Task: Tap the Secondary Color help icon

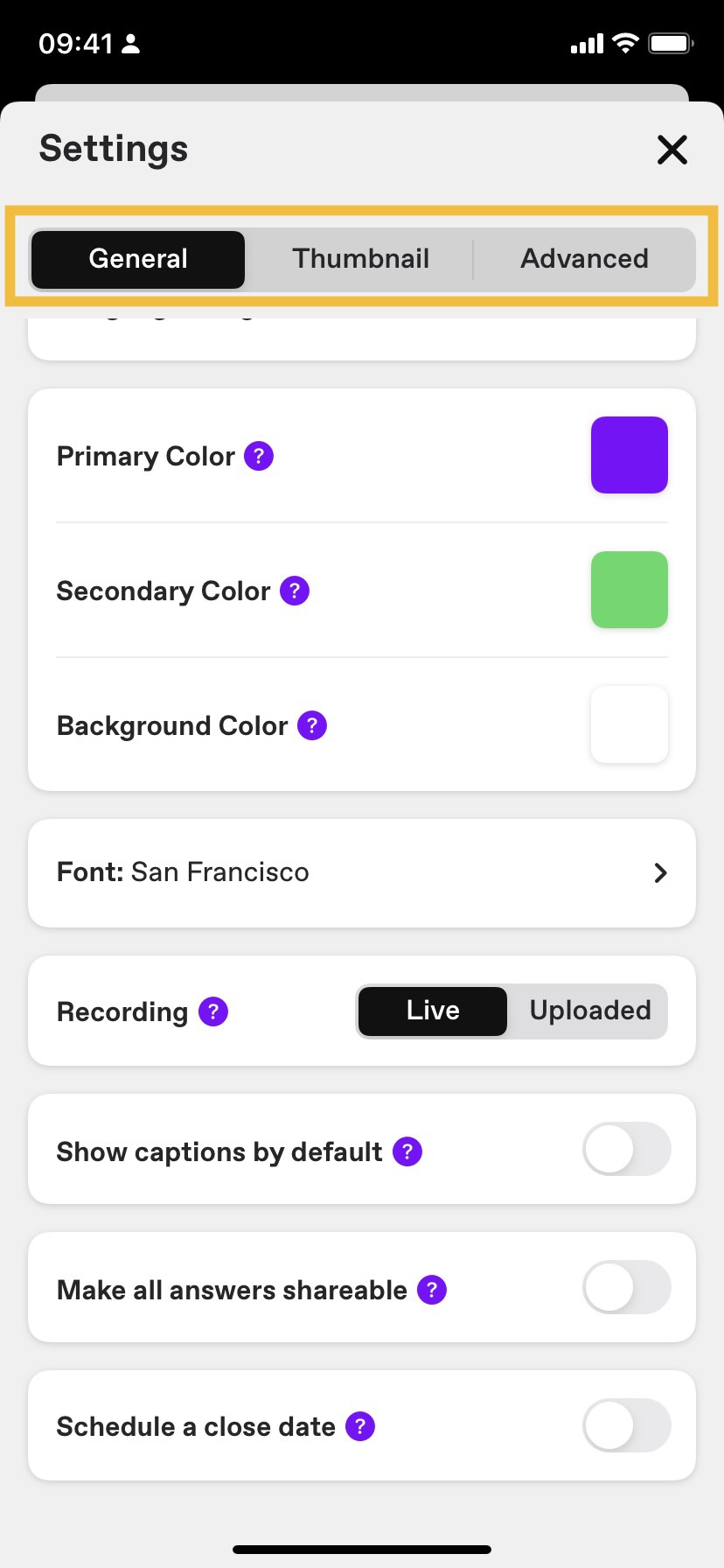Action: 295,591
